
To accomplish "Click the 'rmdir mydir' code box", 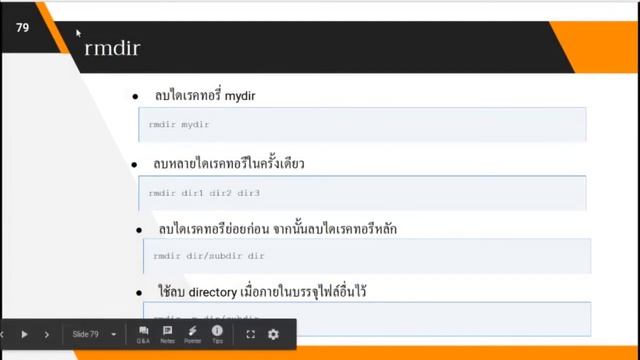I will [x=362, y=124].
